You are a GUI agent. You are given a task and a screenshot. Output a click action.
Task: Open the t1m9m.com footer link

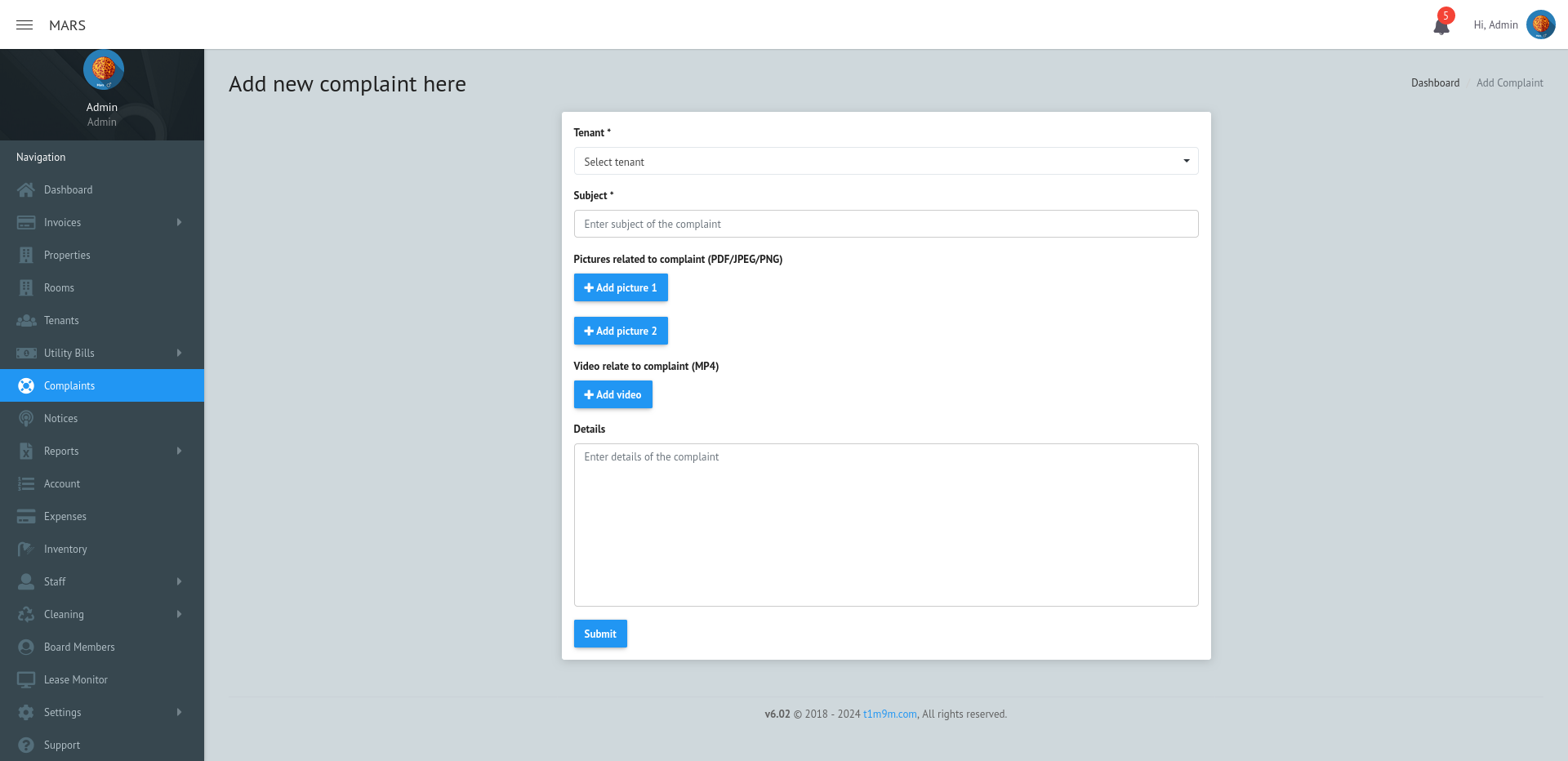click(x=889, y=714)
